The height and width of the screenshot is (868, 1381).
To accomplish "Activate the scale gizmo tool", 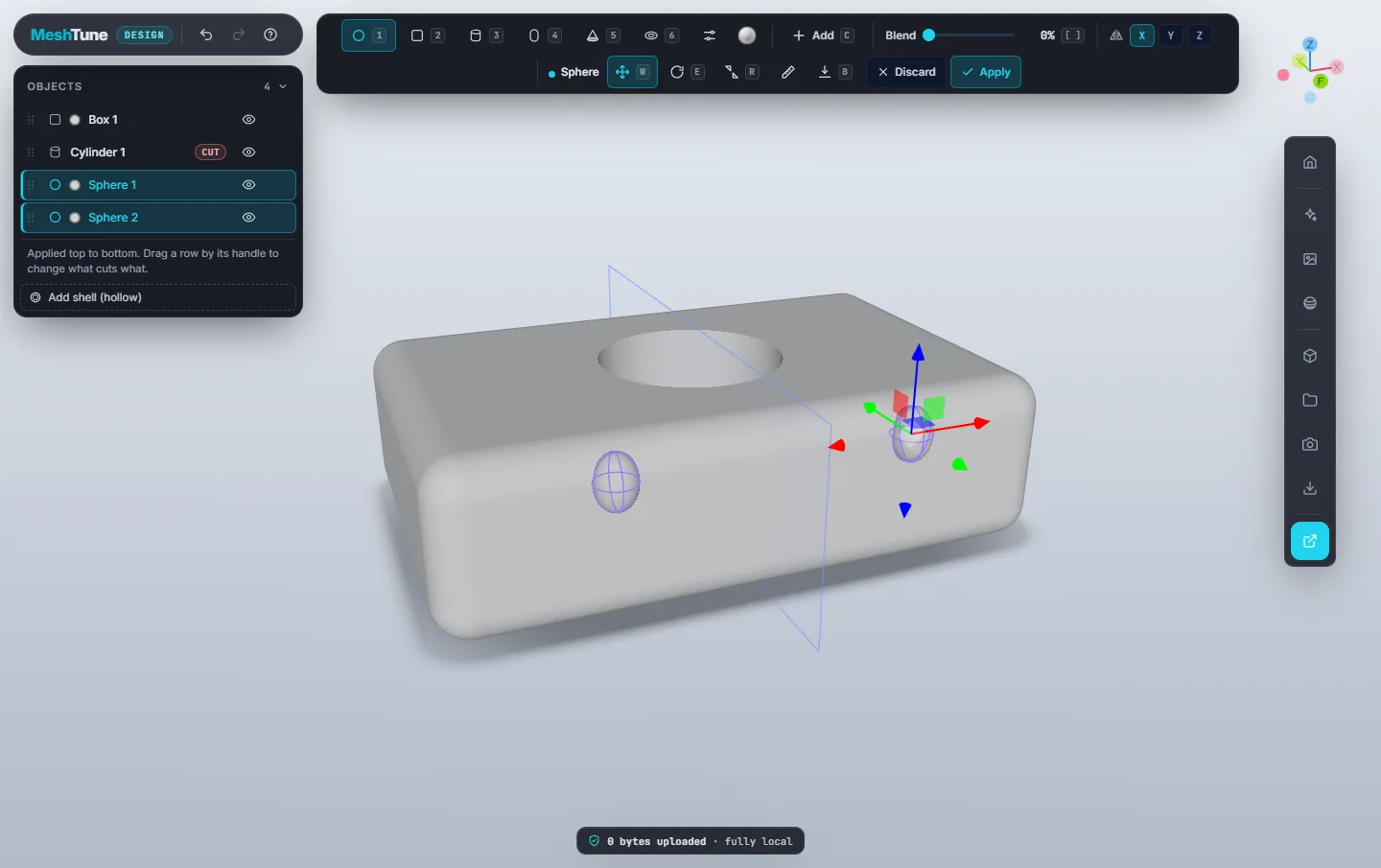I will [741, 72].
